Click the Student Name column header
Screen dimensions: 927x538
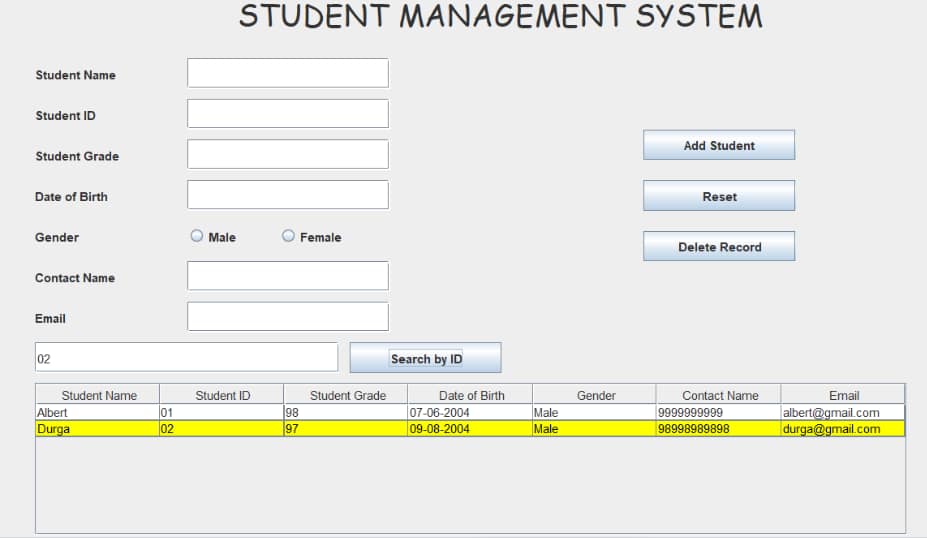coord(98,395)
